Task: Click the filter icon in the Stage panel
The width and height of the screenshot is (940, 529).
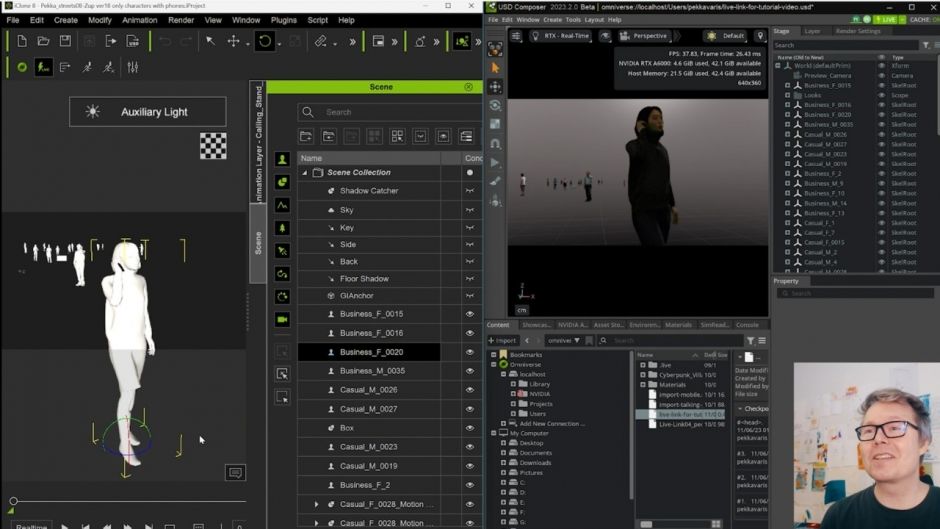Action: (x=926, y=45)
